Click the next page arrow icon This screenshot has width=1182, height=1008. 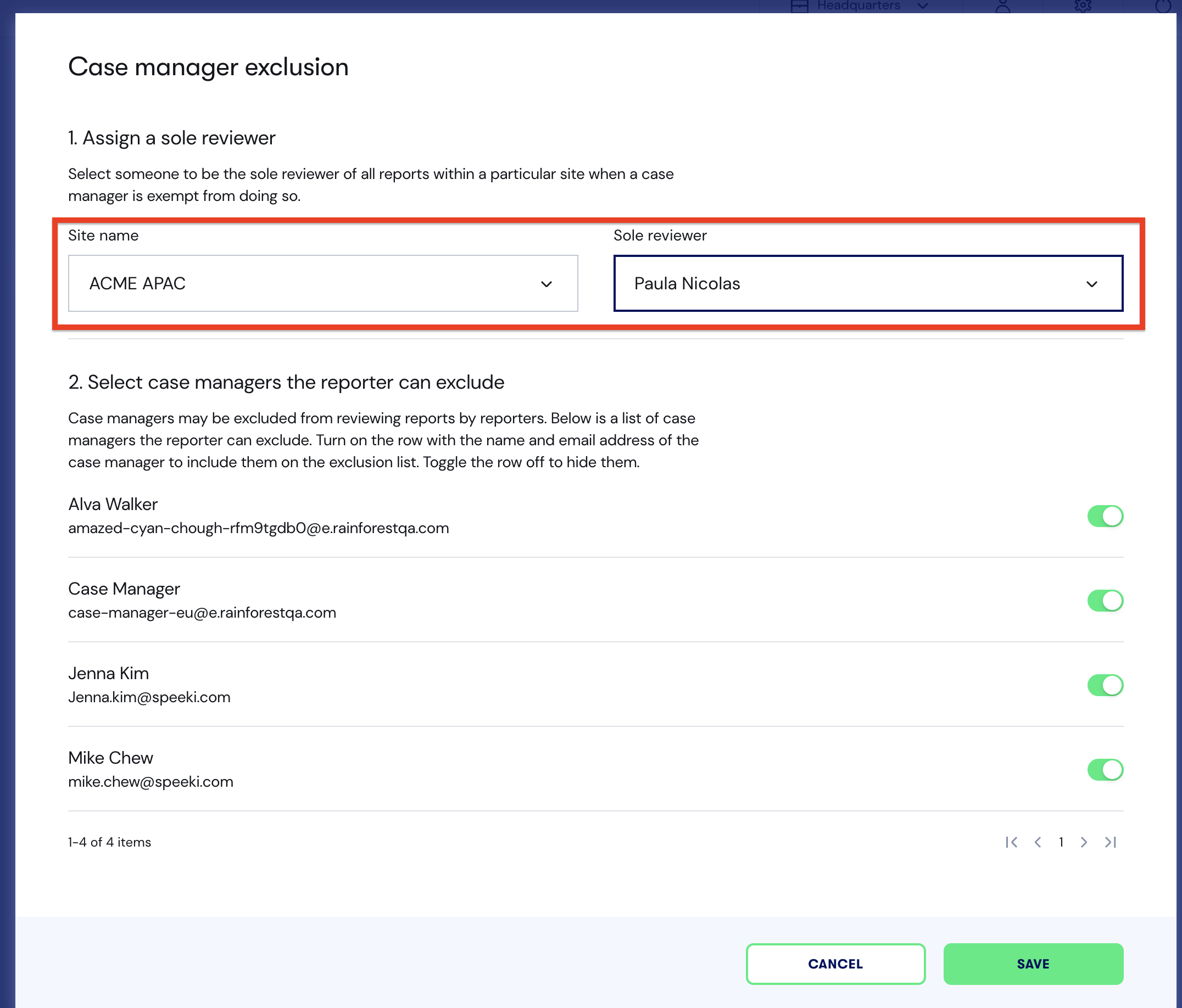[x=1085, y=841]
